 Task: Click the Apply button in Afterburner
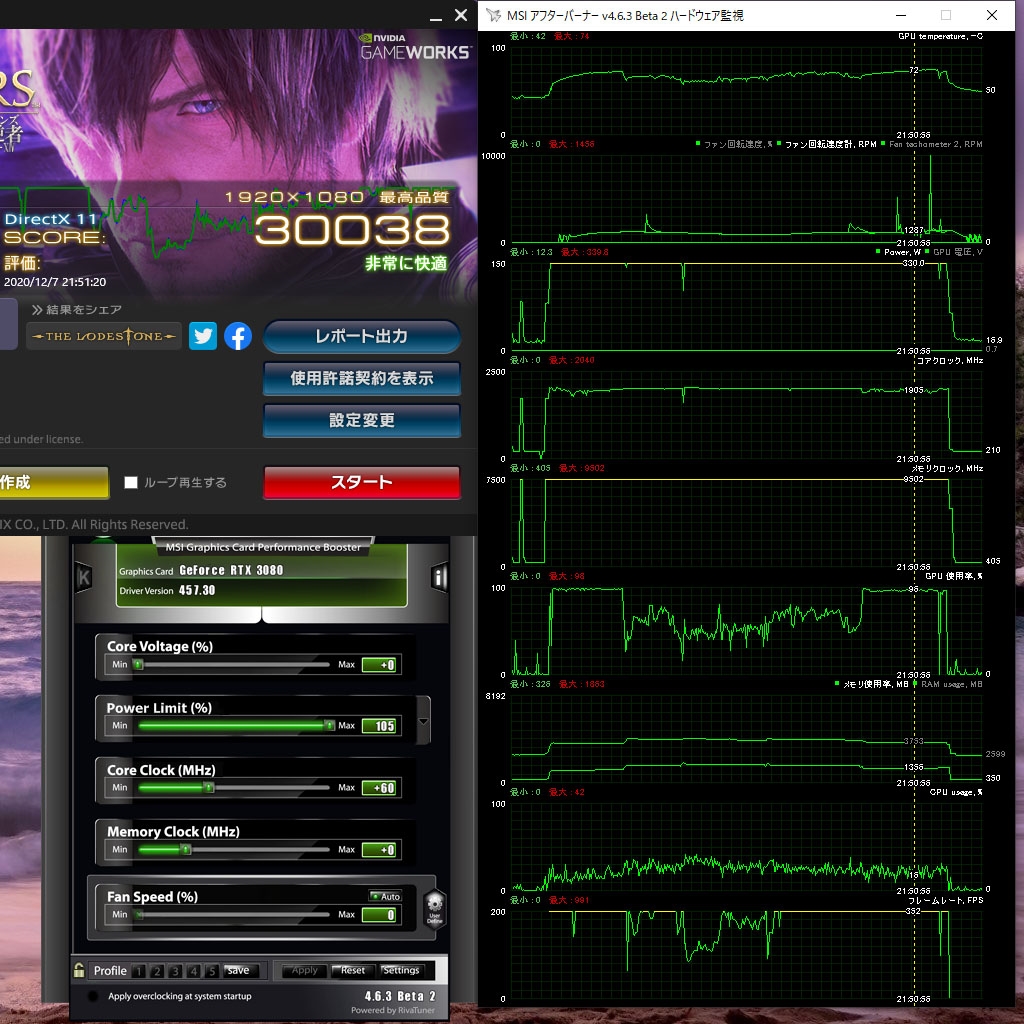pos(304,970)
